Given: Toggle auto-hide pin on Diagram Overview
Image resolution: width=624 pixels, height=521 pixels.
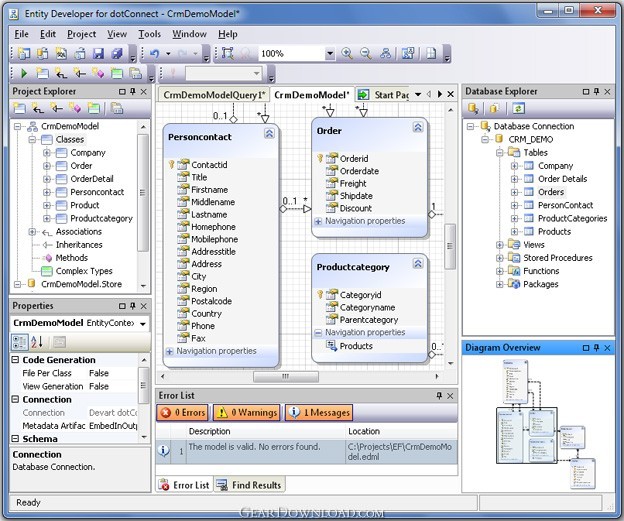Looking at the screenshot, I should pyautogui.click(x=596, y=348).
